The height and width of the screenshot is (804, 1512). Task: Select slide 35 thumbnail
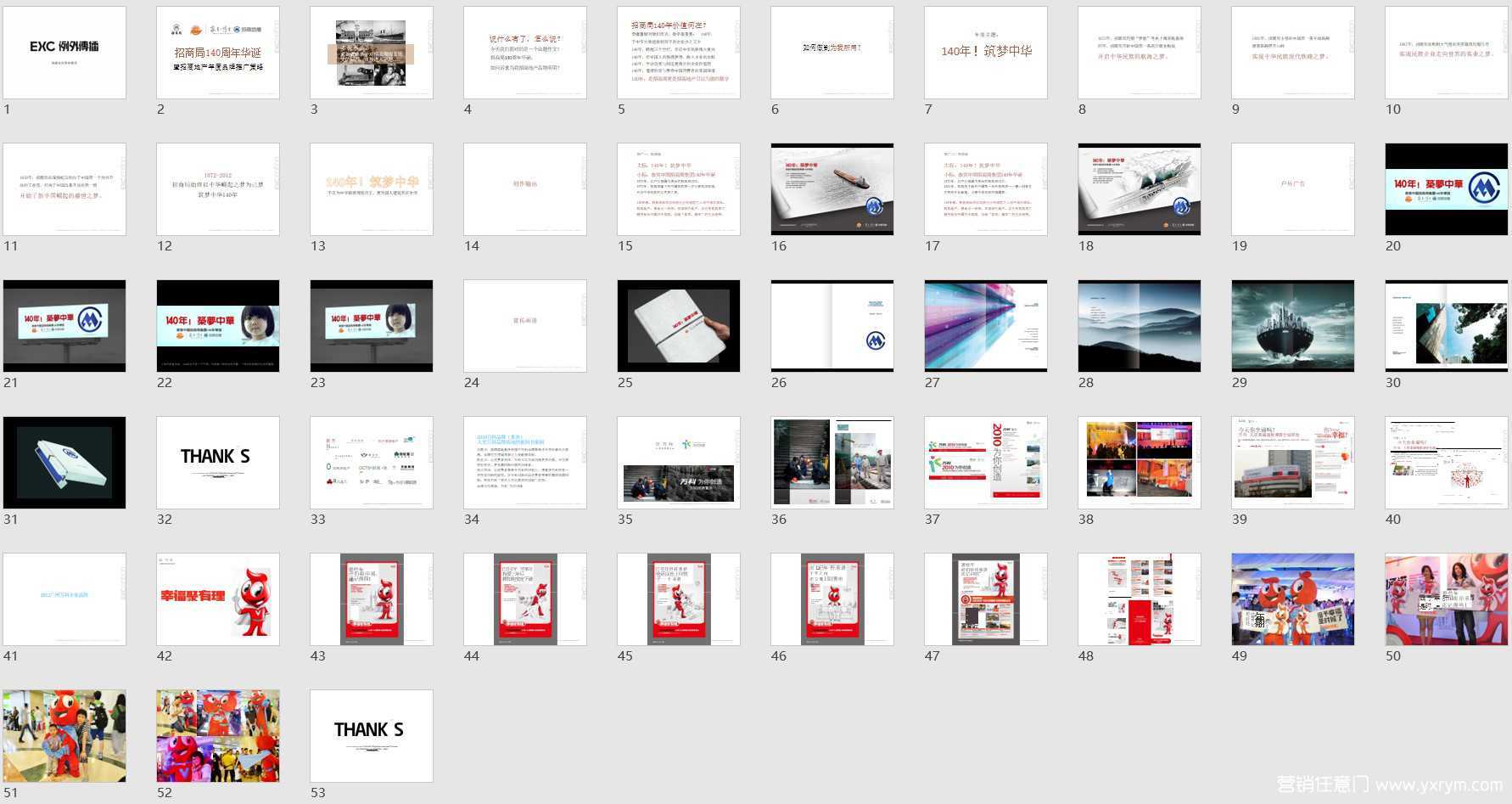point(679,463)
